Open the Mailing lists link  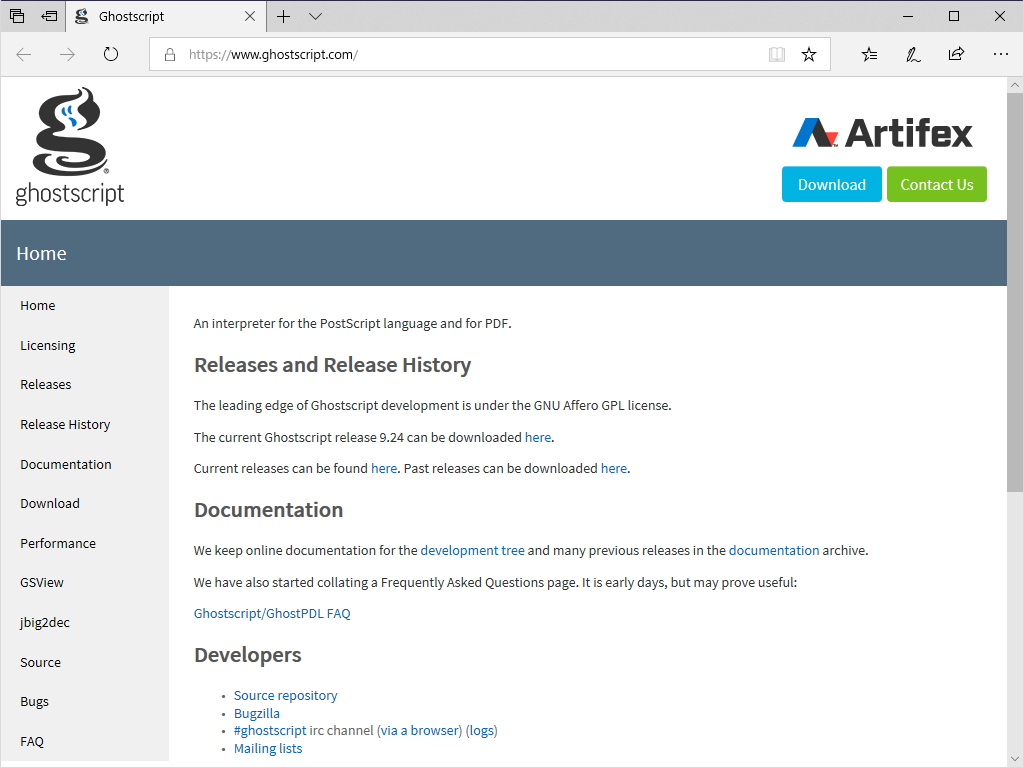[268, 748]
